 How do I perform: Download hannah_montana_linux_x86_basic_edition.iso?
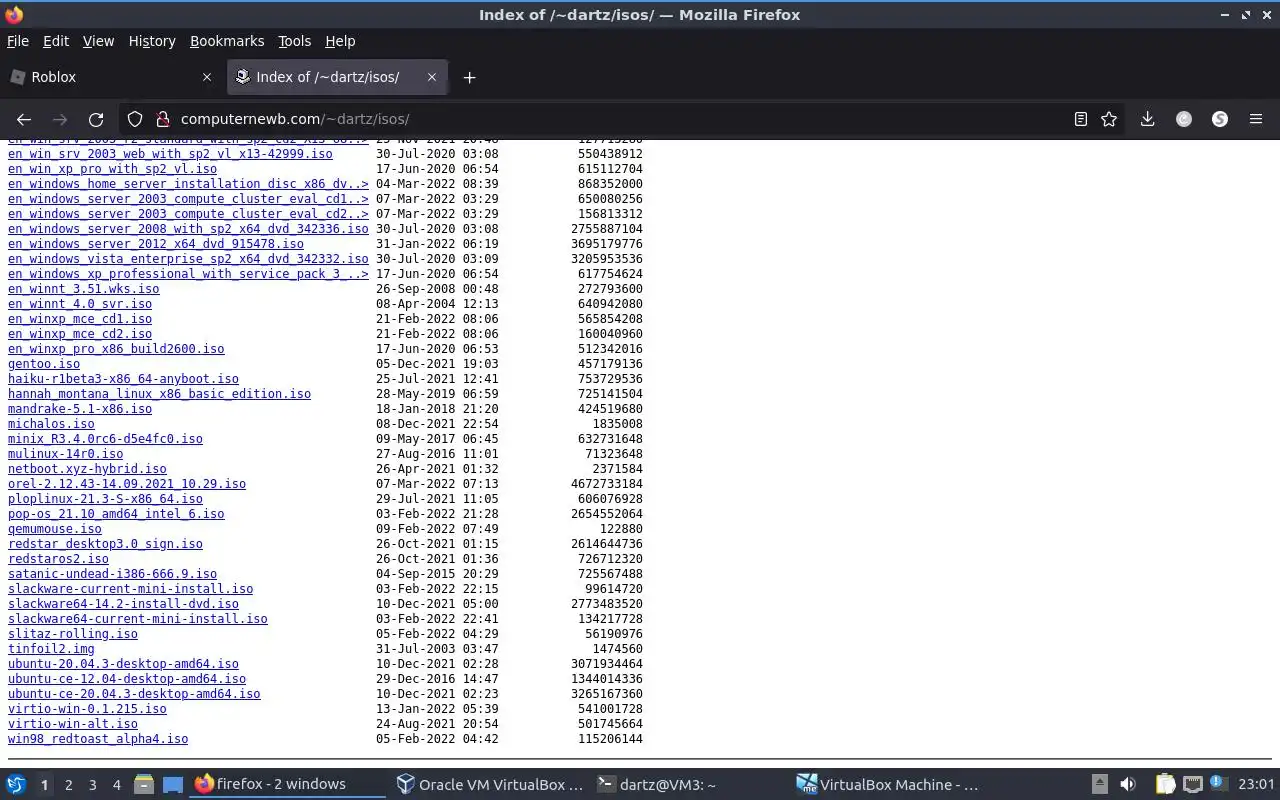tap(159, 394)
